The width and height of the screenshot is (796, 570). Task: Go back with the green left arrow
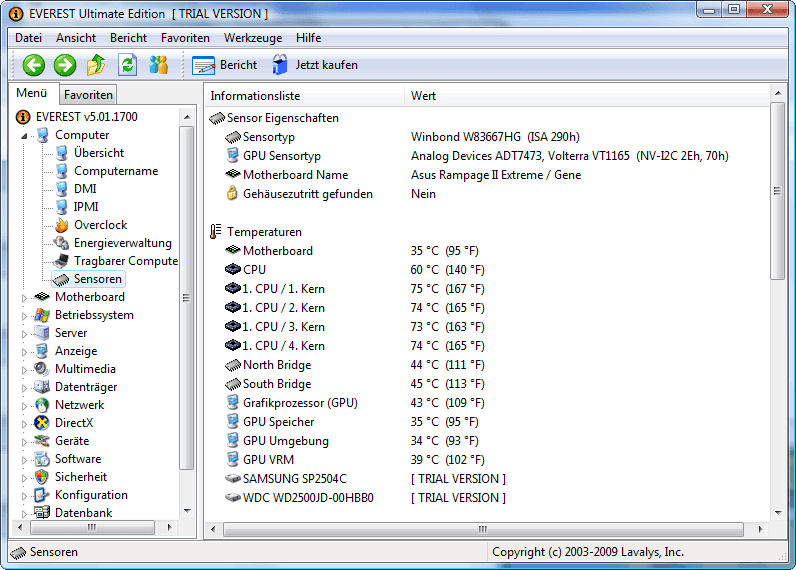point(34,65)
